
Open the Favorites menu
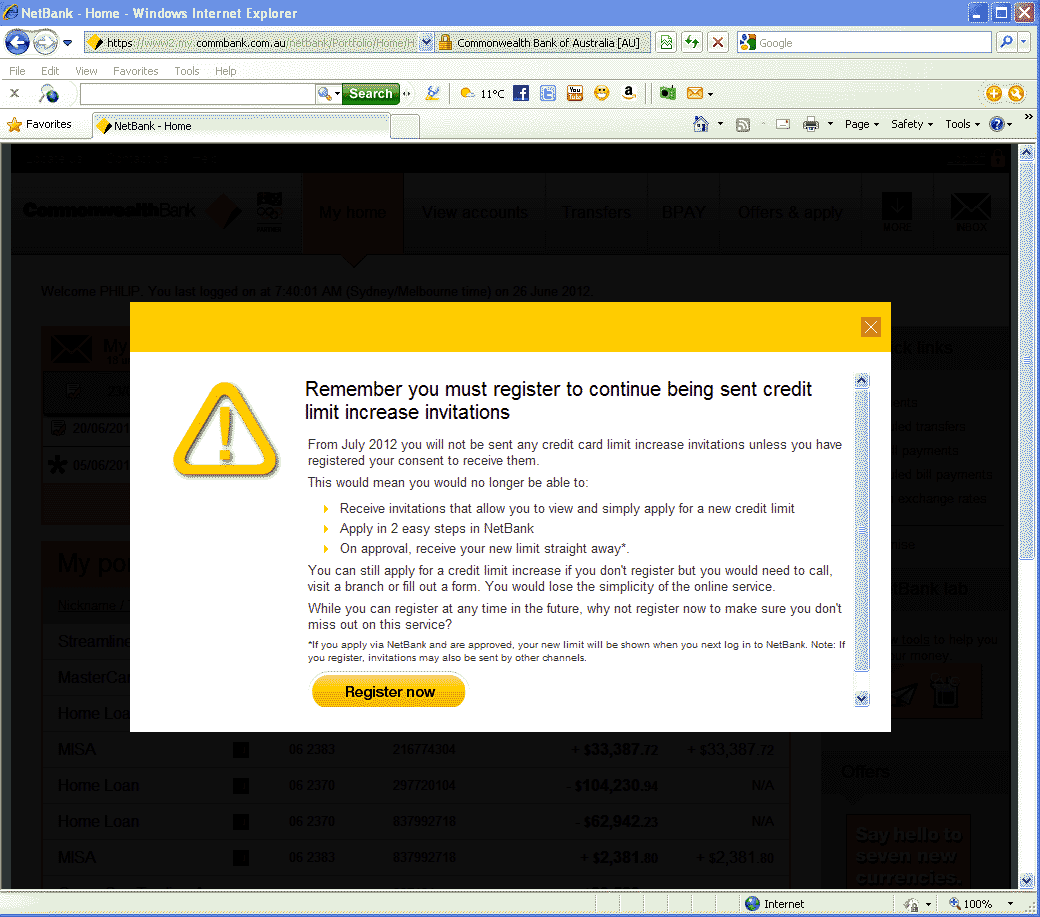tap(135, 71)
